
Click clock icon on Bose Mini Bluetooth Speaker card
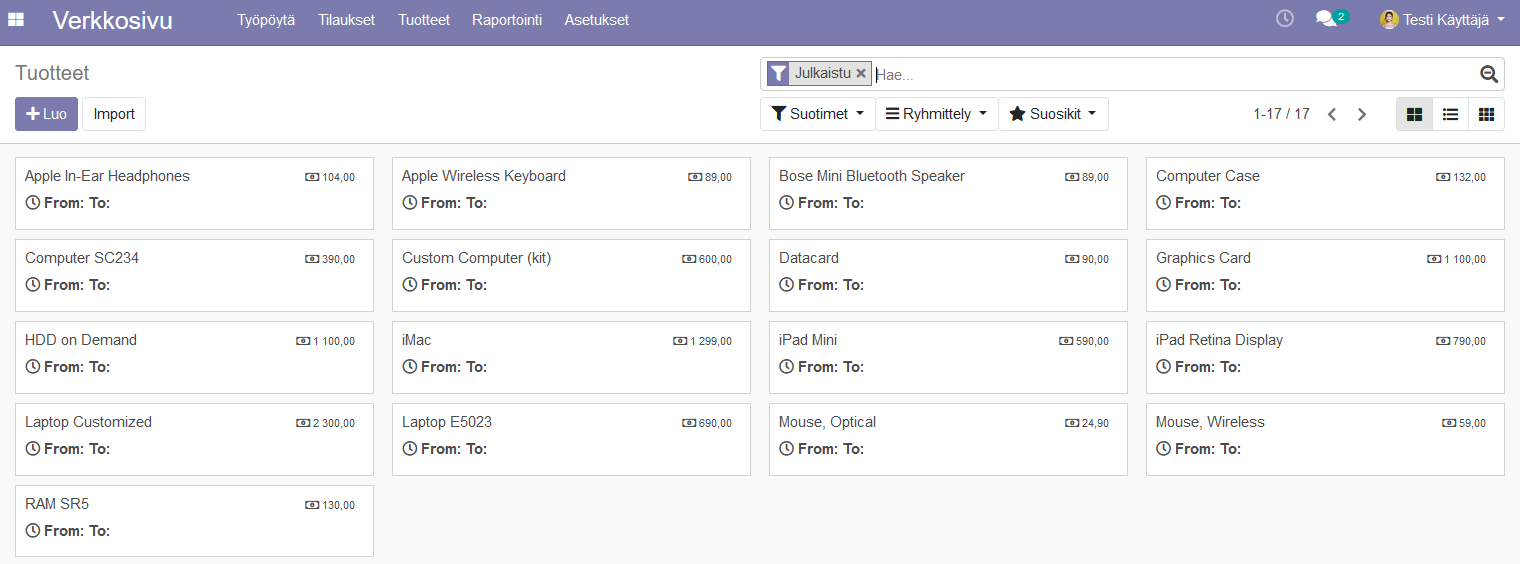pos(786,203)
